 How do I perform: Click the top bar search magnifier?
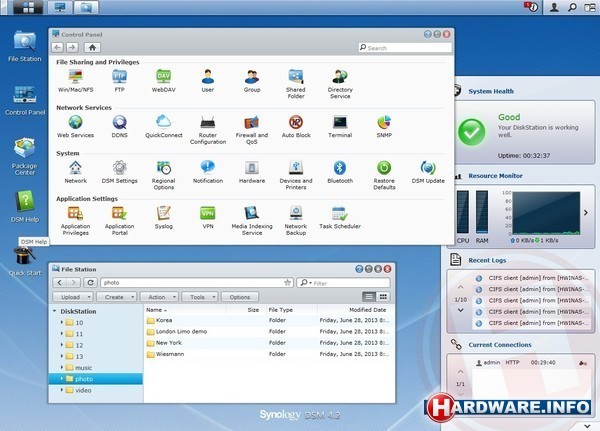(572, 7)
